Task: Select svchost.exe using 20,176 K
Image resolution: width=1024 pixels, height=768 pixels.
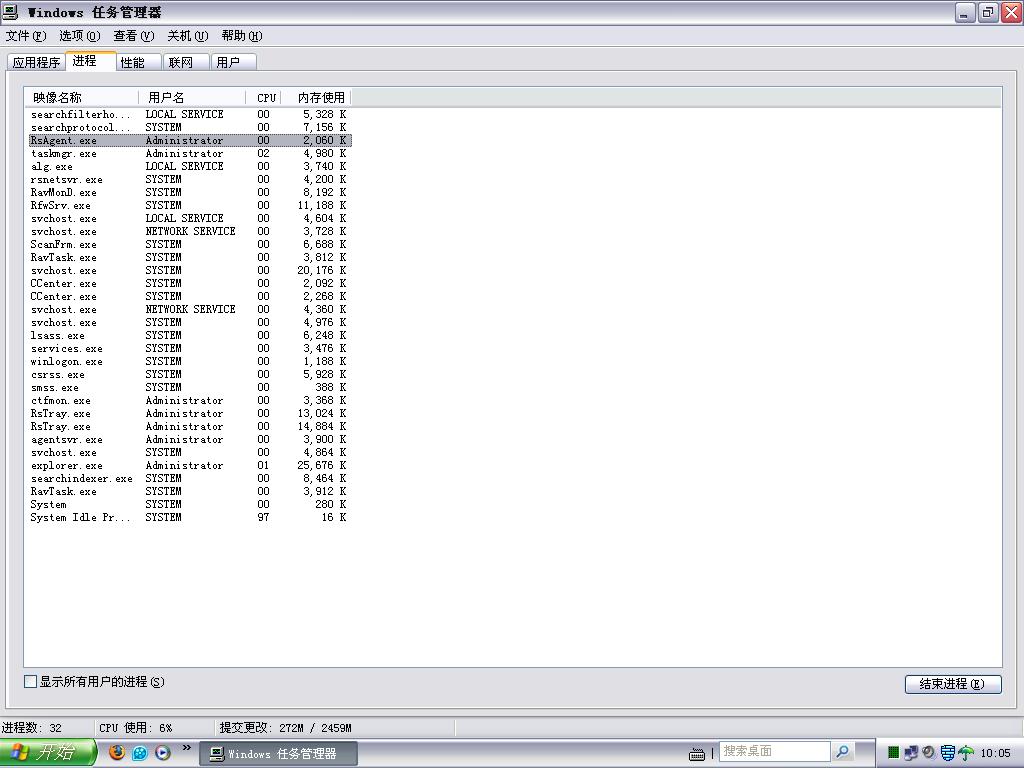Action: 189,270
